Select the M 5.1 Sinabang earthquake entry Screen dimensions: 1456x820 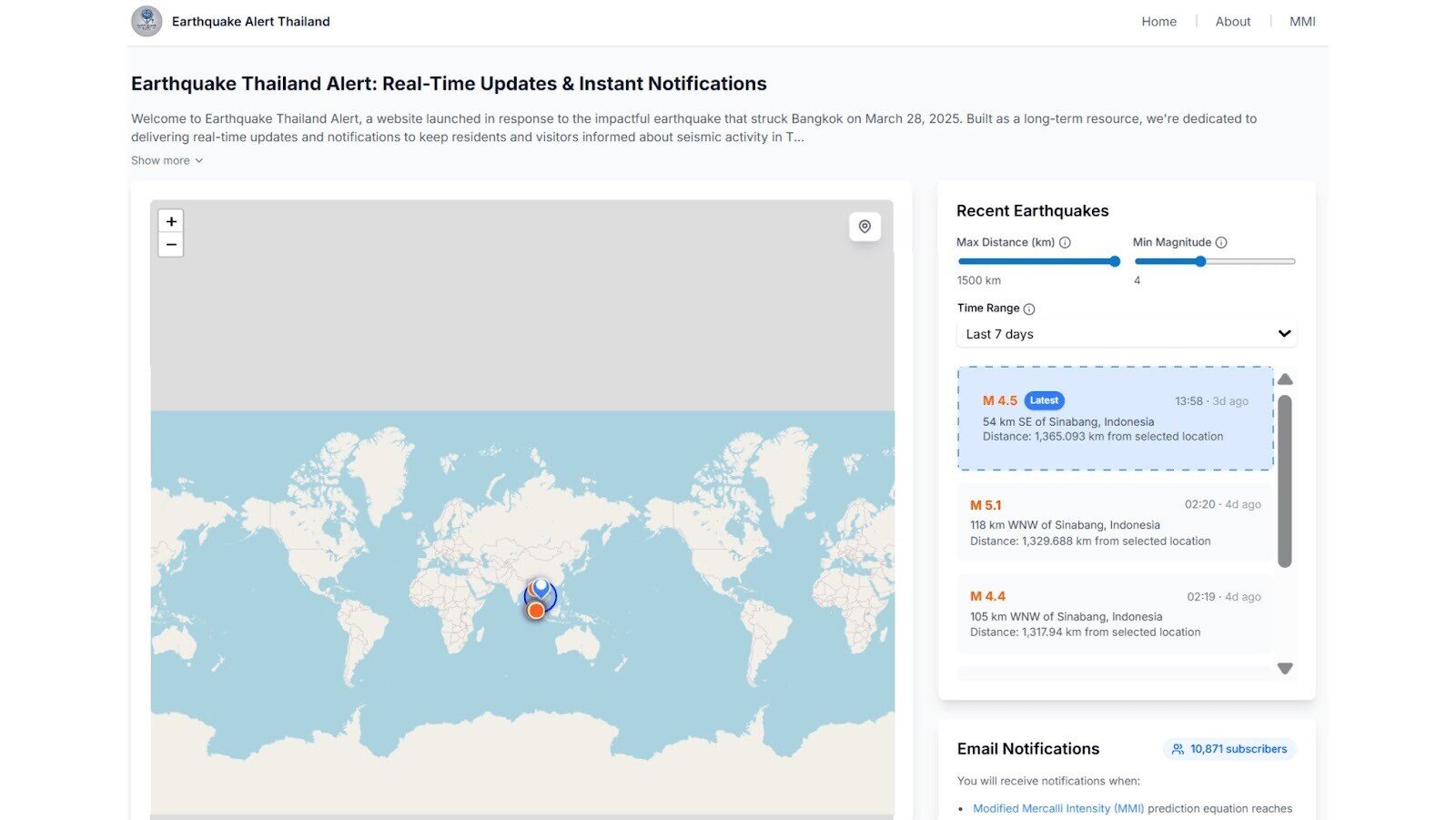(1114, 523)
